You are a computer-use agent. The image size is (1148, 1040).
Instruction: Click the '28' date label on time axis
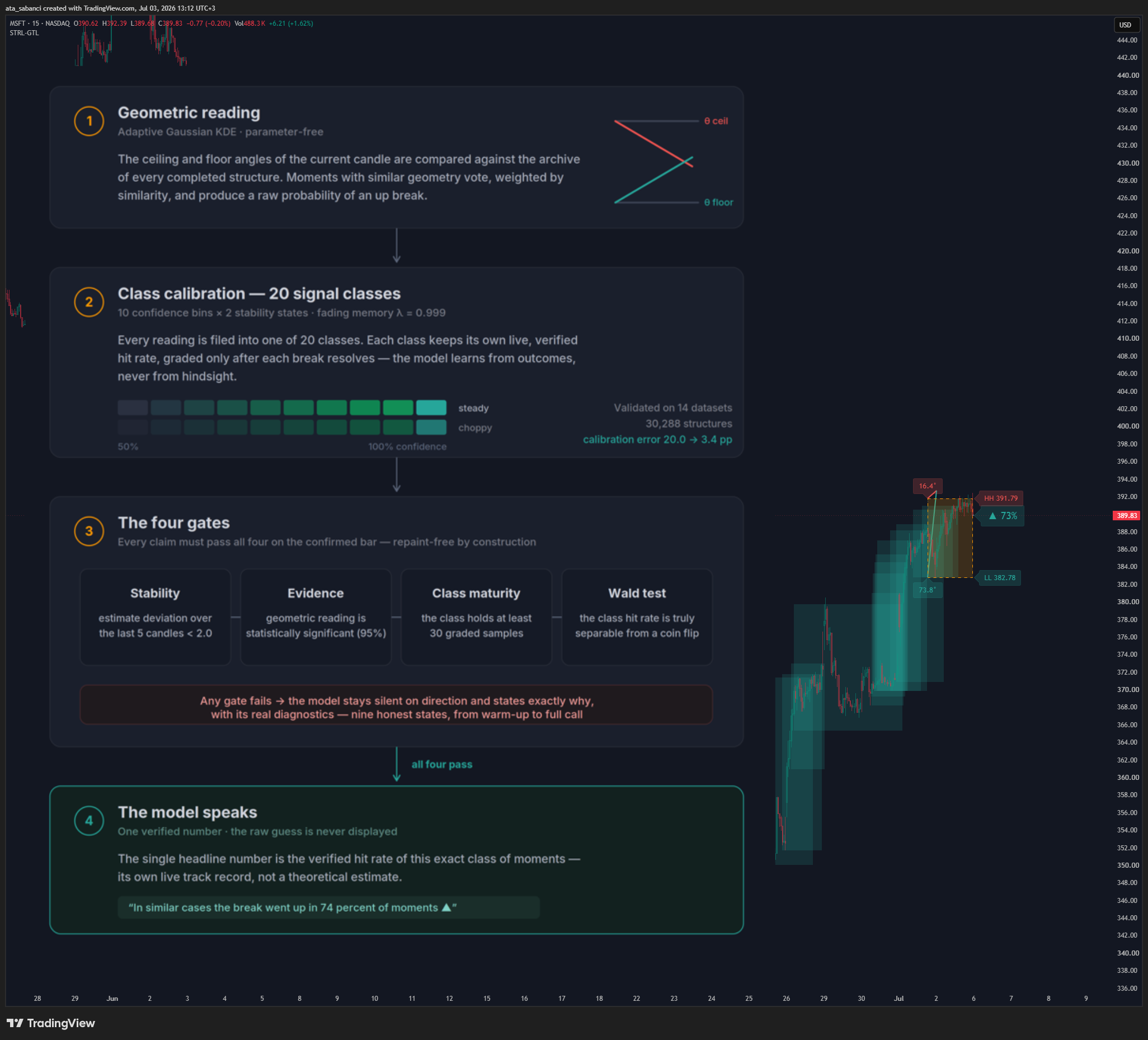pos(37,999)
